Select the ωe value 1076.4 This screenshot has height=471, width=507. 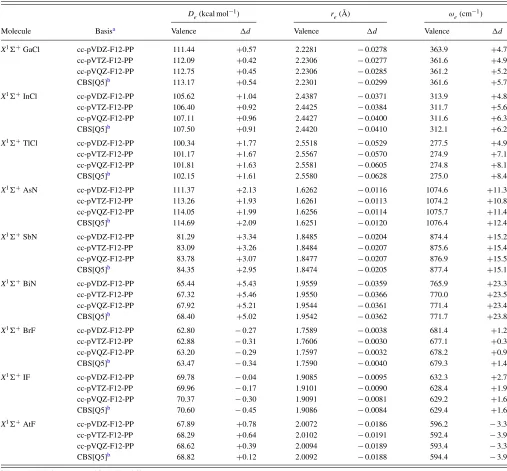pos(437,223)
